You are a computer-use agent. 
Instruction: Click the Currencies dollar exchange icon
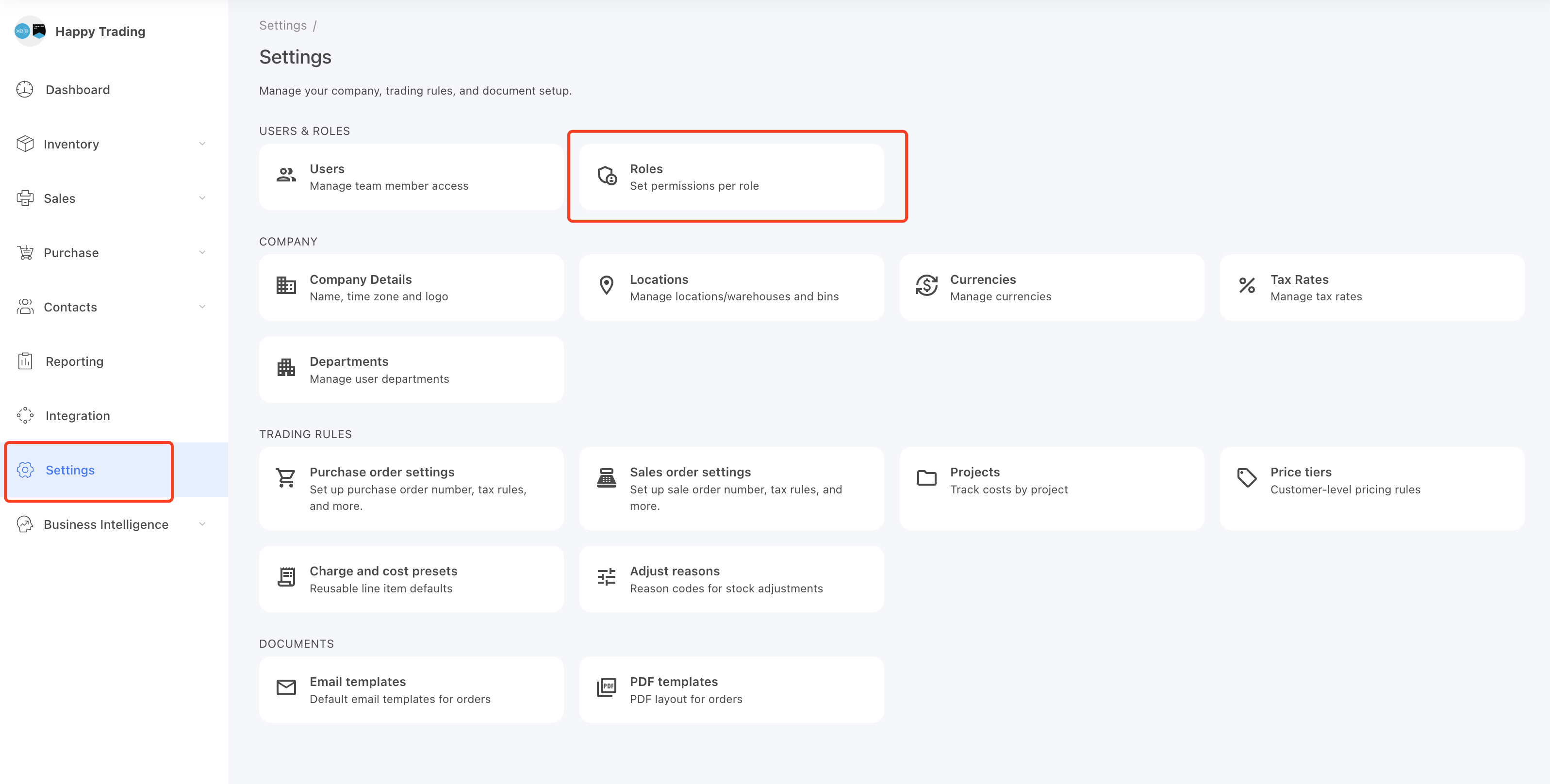pos(926,285)
